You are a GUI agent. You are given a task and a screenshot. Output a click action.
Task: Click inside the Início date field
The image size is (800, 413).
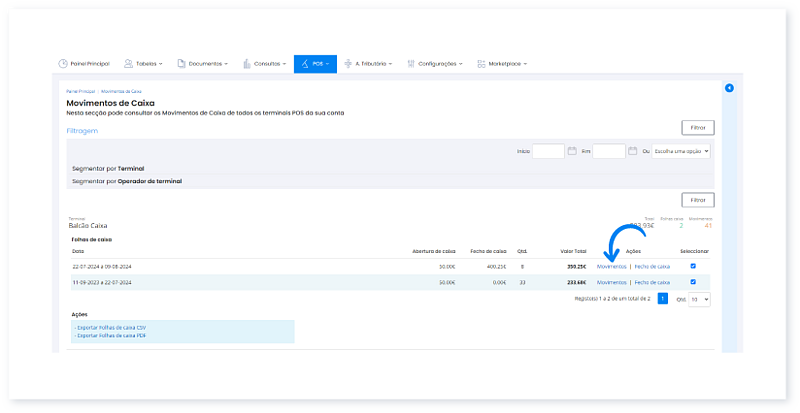click(x=548, y=151)
